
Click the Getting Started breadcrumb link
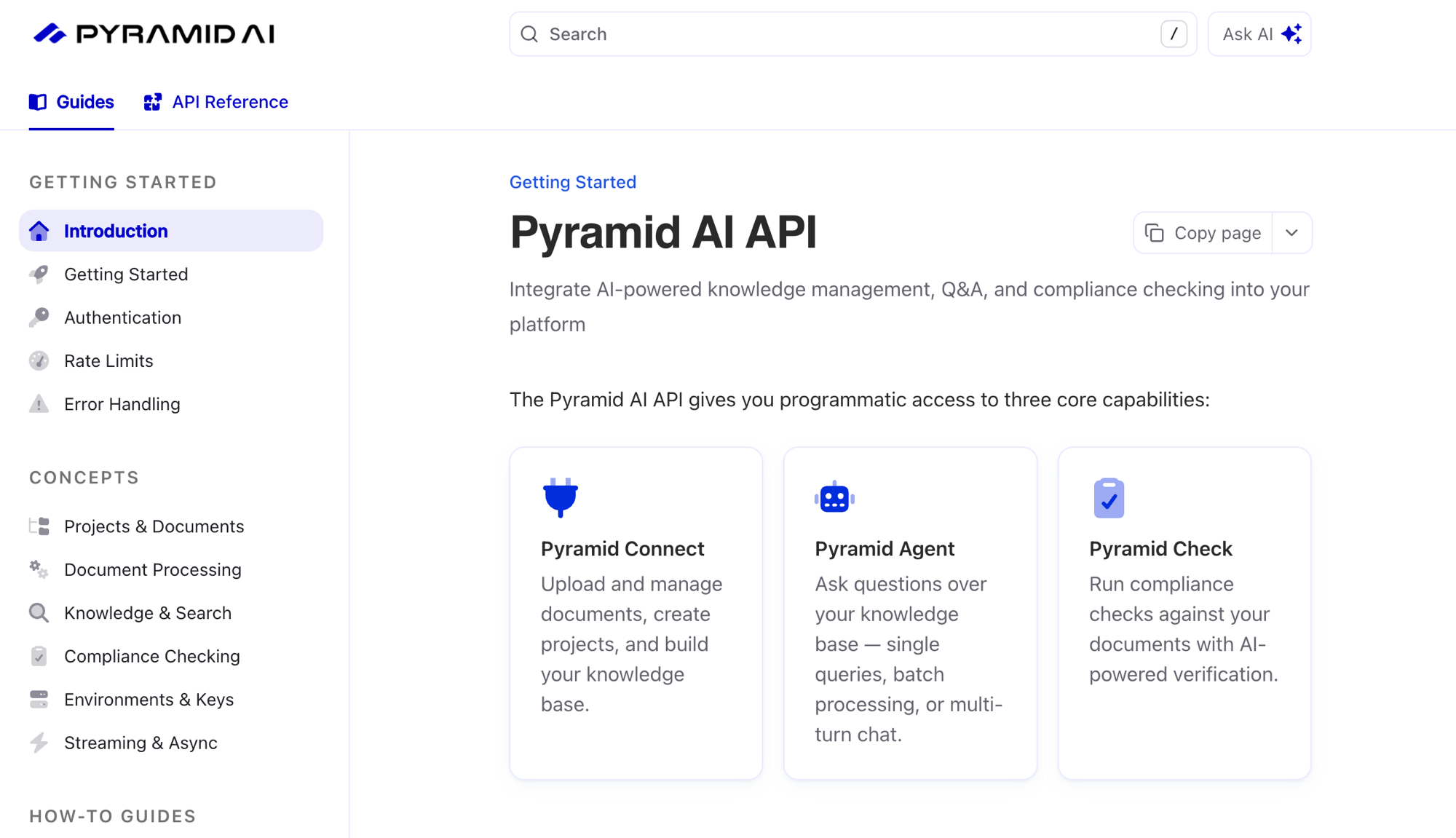pyautogui.click(x=573, y=182)
